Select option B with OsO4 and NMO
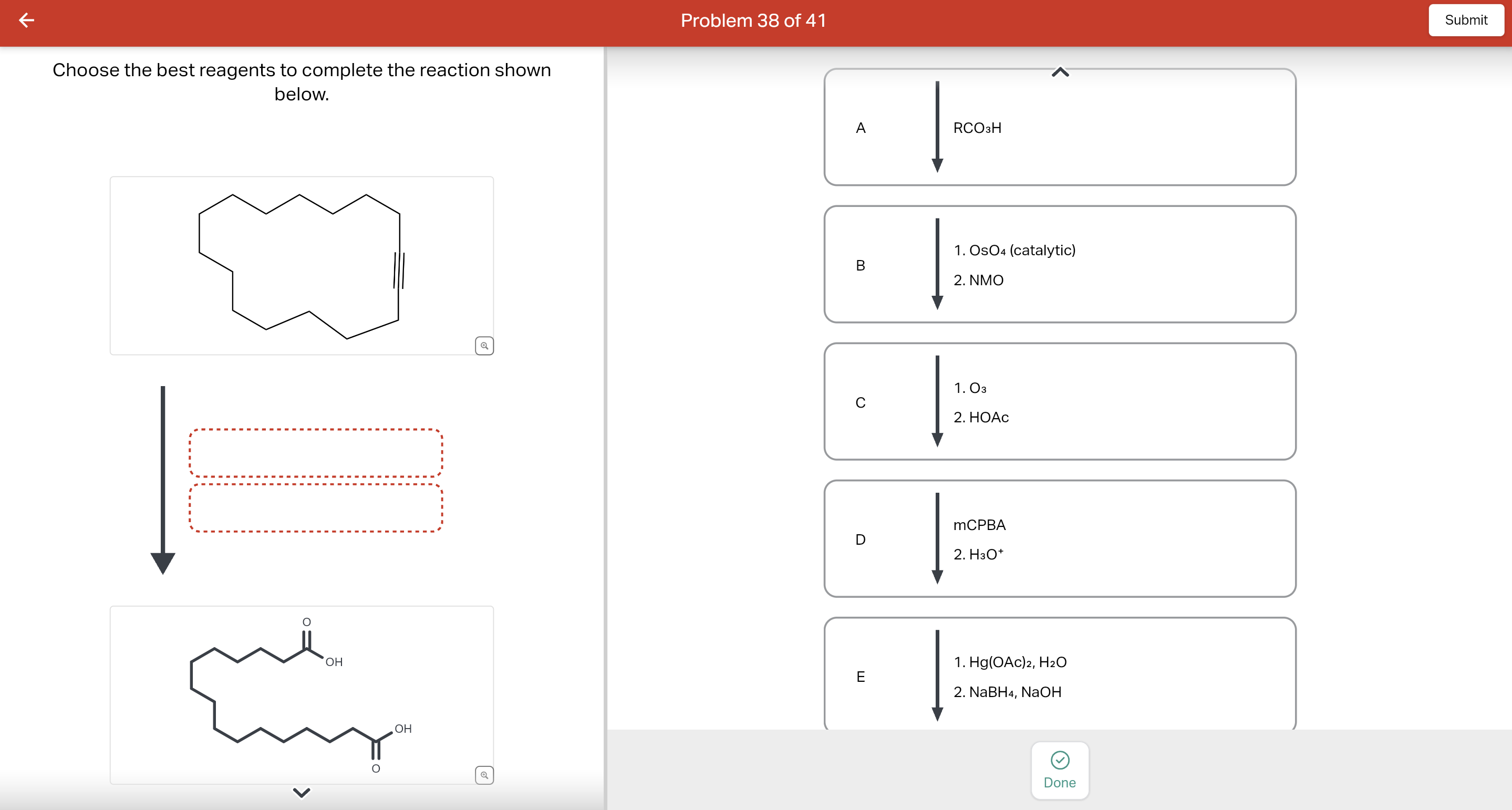The image size is (1512, 810). tap(1060, 265)
